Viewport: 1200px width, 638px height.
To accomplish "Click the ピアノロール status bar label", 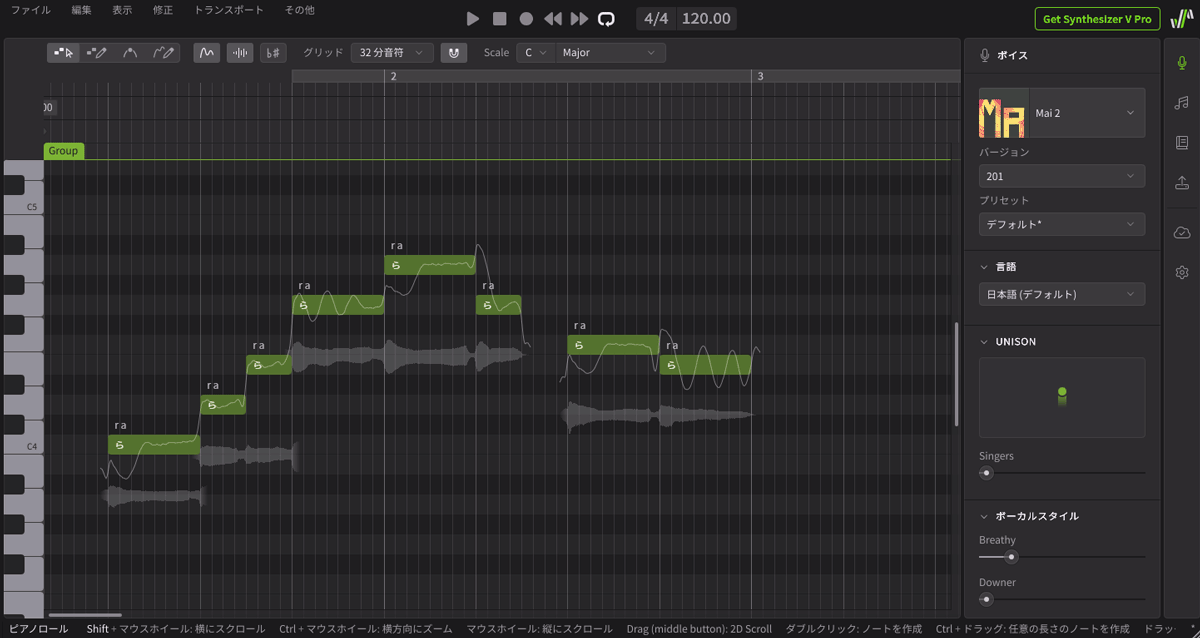I will [x=38, y=629].
